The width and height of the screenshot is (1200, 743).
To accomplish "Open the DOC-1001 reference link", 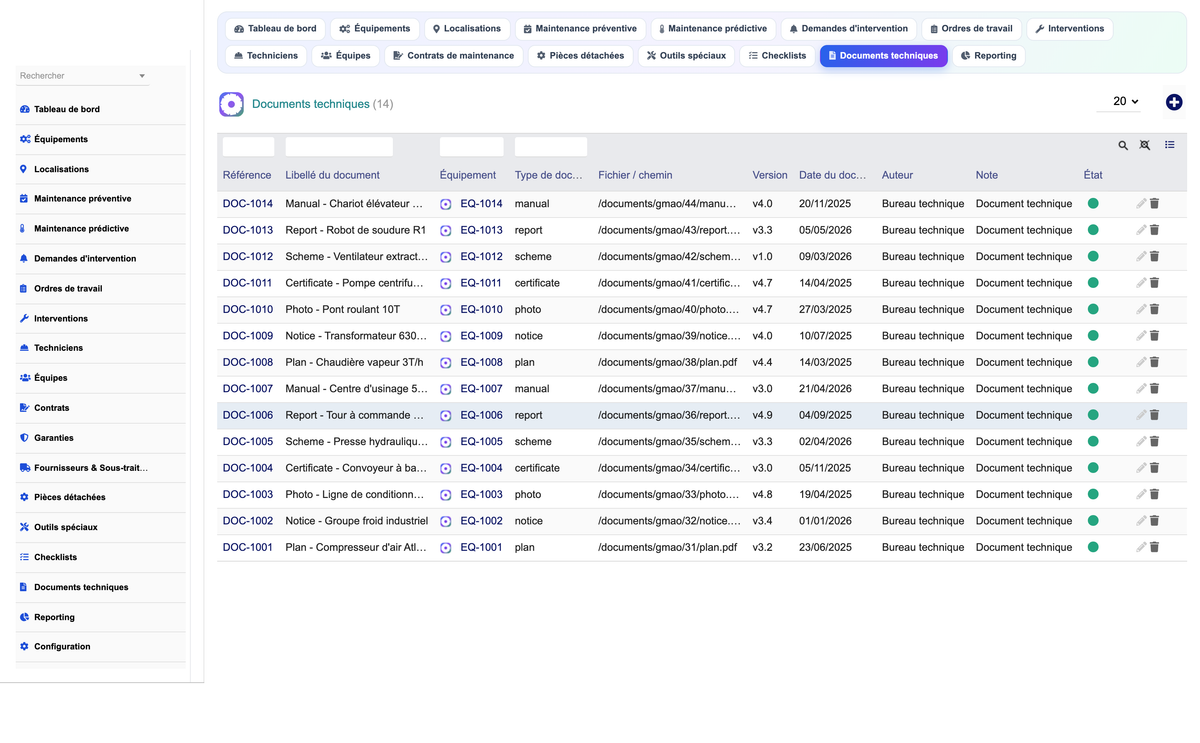I will pos(248,547).
